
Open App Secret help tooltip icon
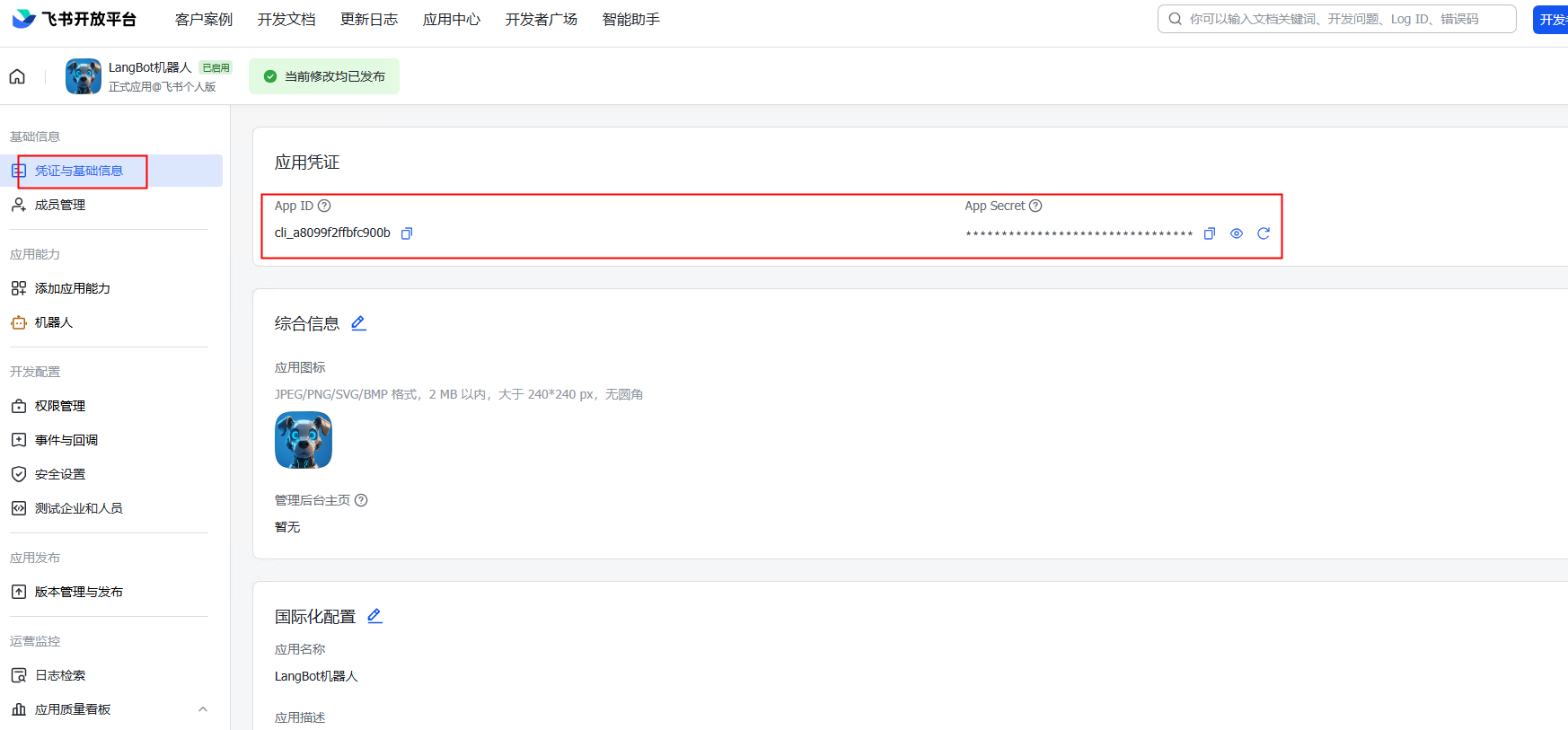1035,206
